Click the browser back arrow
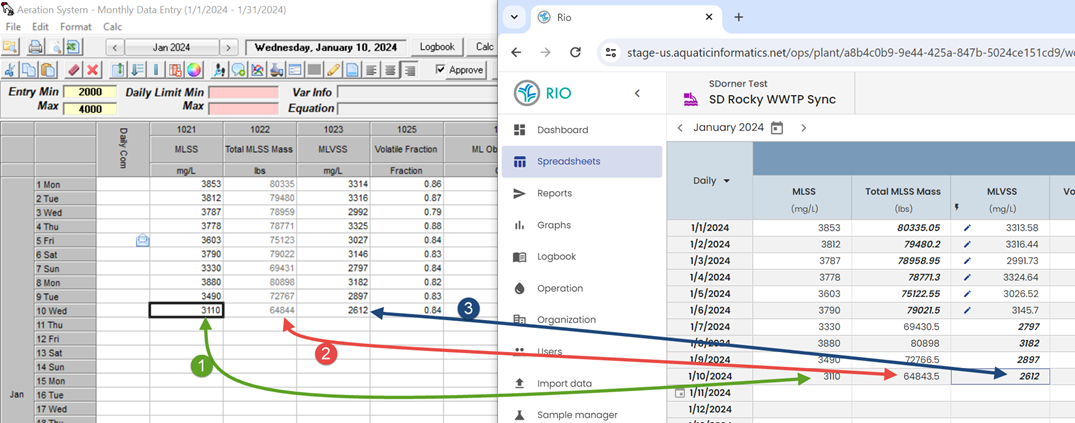 (x=516, y=52)
